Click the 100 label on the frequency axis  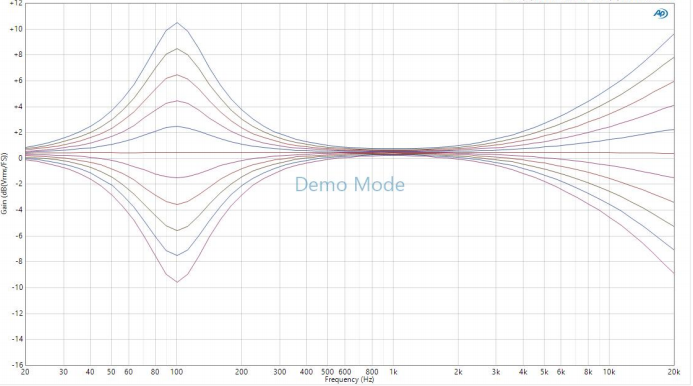click(x=176, y=372)
